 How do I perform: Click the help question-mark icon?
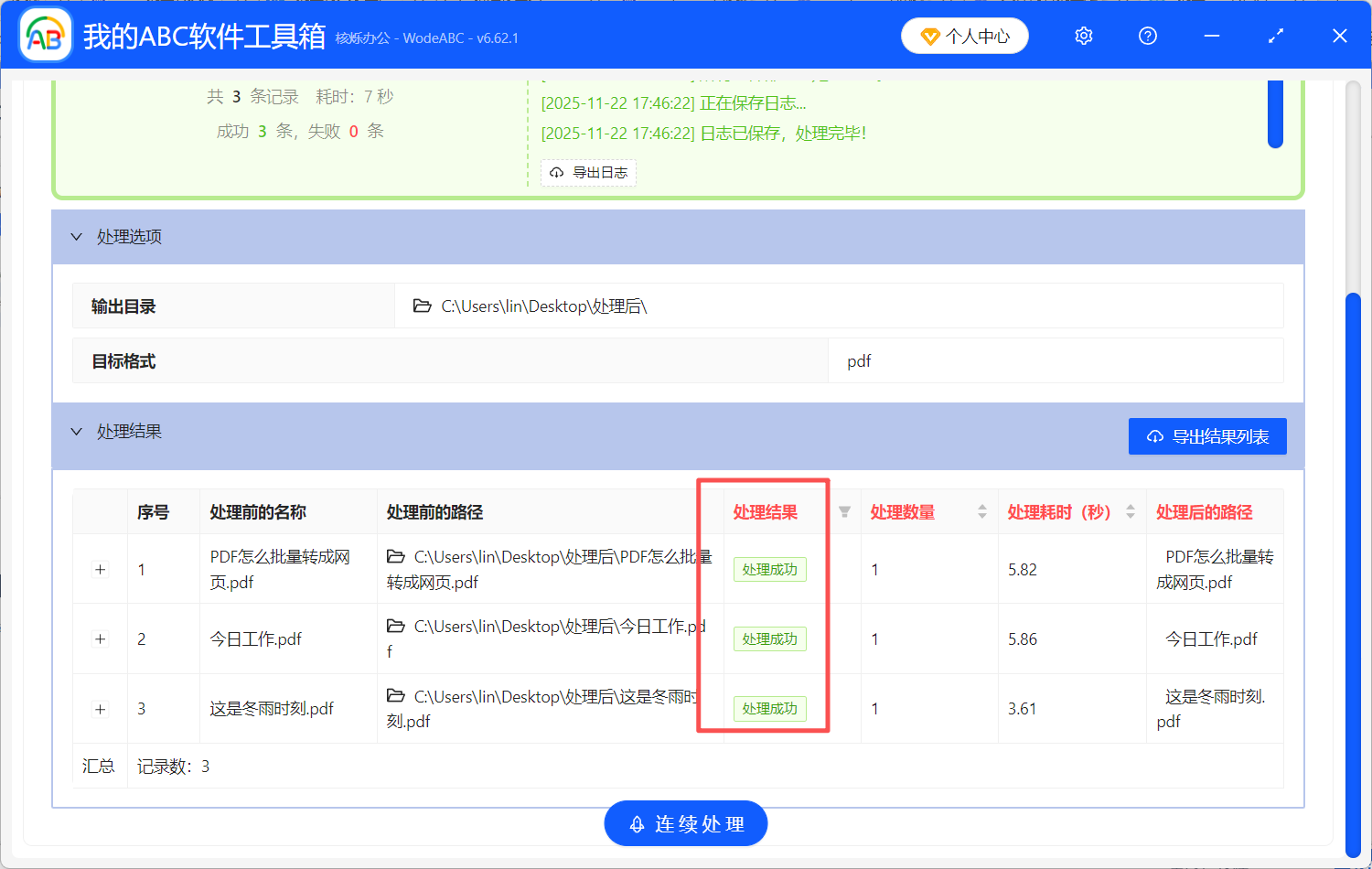tap(1147, 36)
